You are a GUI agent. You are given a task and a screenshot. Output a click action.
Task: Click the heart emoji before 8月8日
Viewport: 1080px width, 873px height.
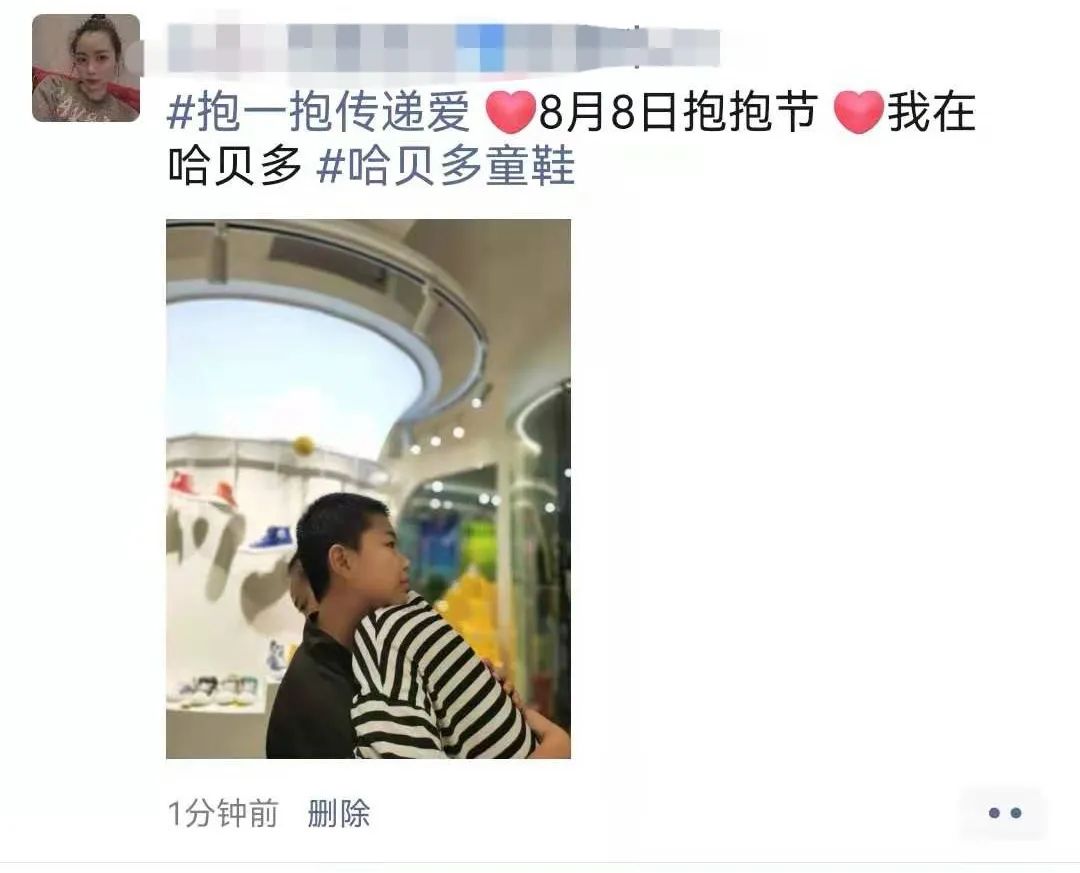[510, 112]
